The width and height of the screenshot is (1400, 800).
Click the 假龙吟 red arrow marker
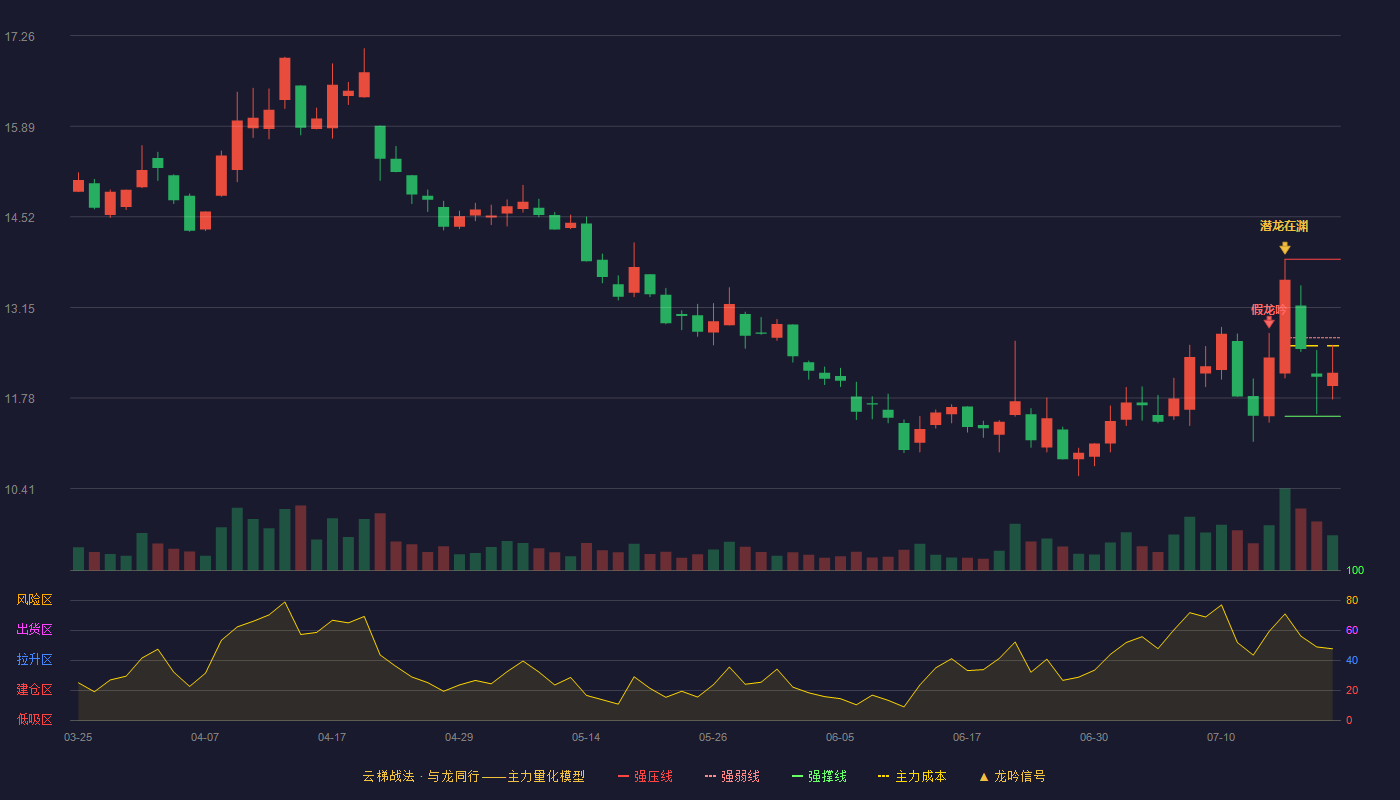click(x=1269, y=322)
